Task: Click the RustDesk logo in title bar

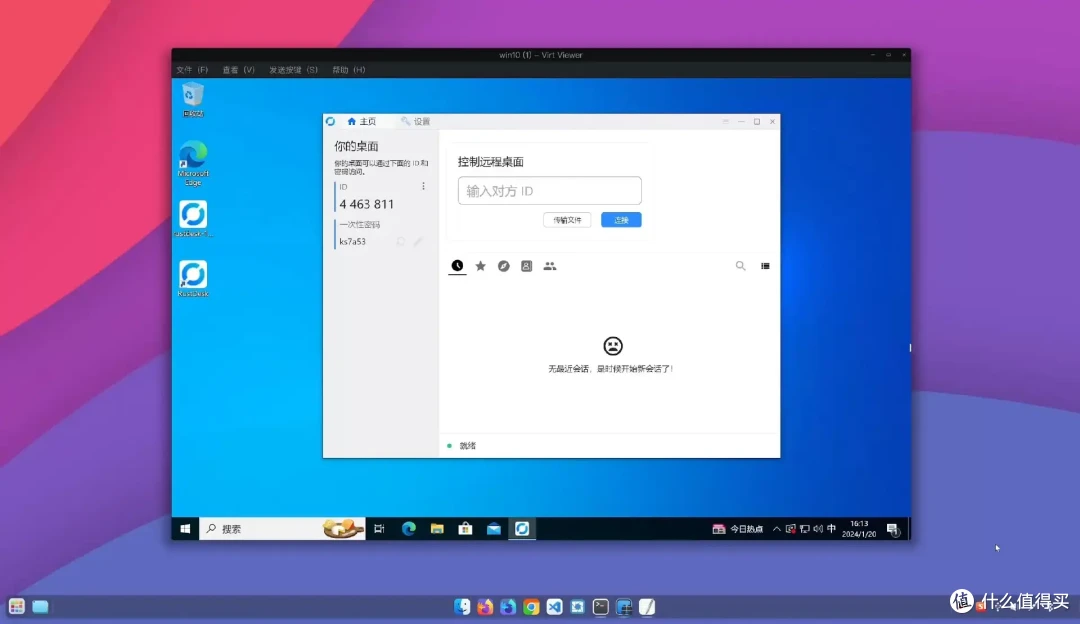Action: click(x=331, y=121)
